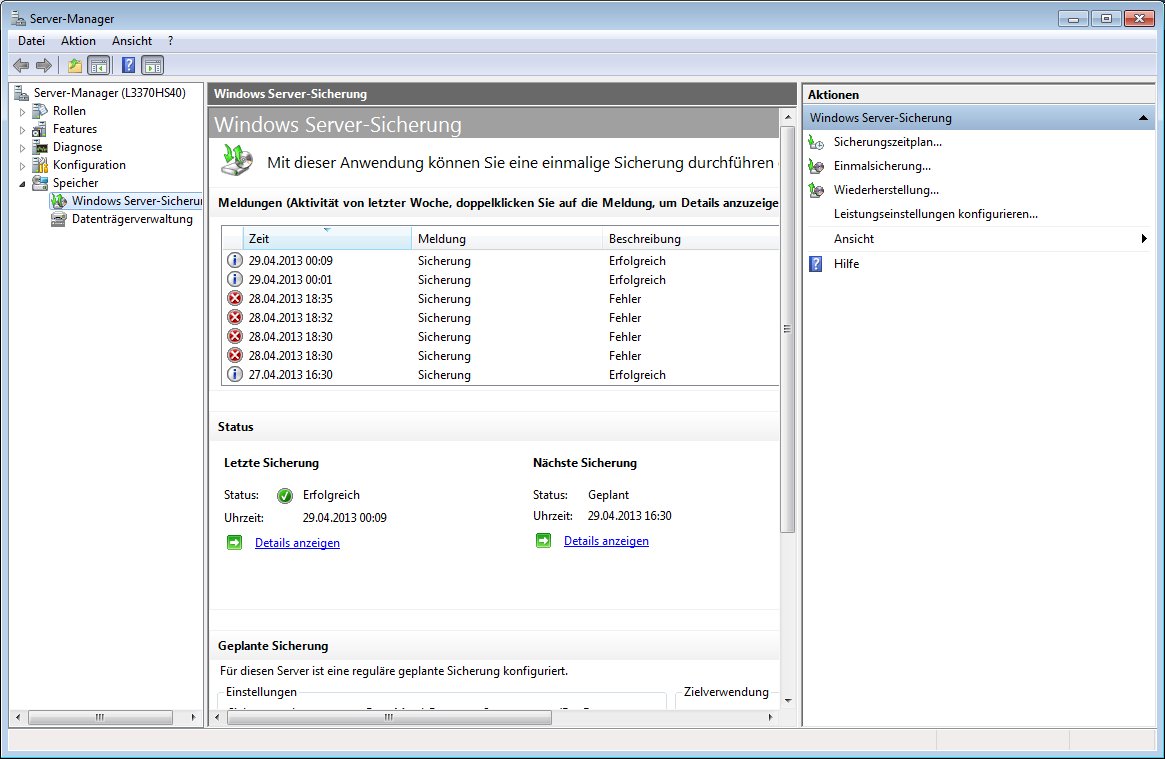
Task: Select the 29.04.2013 00:01 message row
Action: click(501, 280)
